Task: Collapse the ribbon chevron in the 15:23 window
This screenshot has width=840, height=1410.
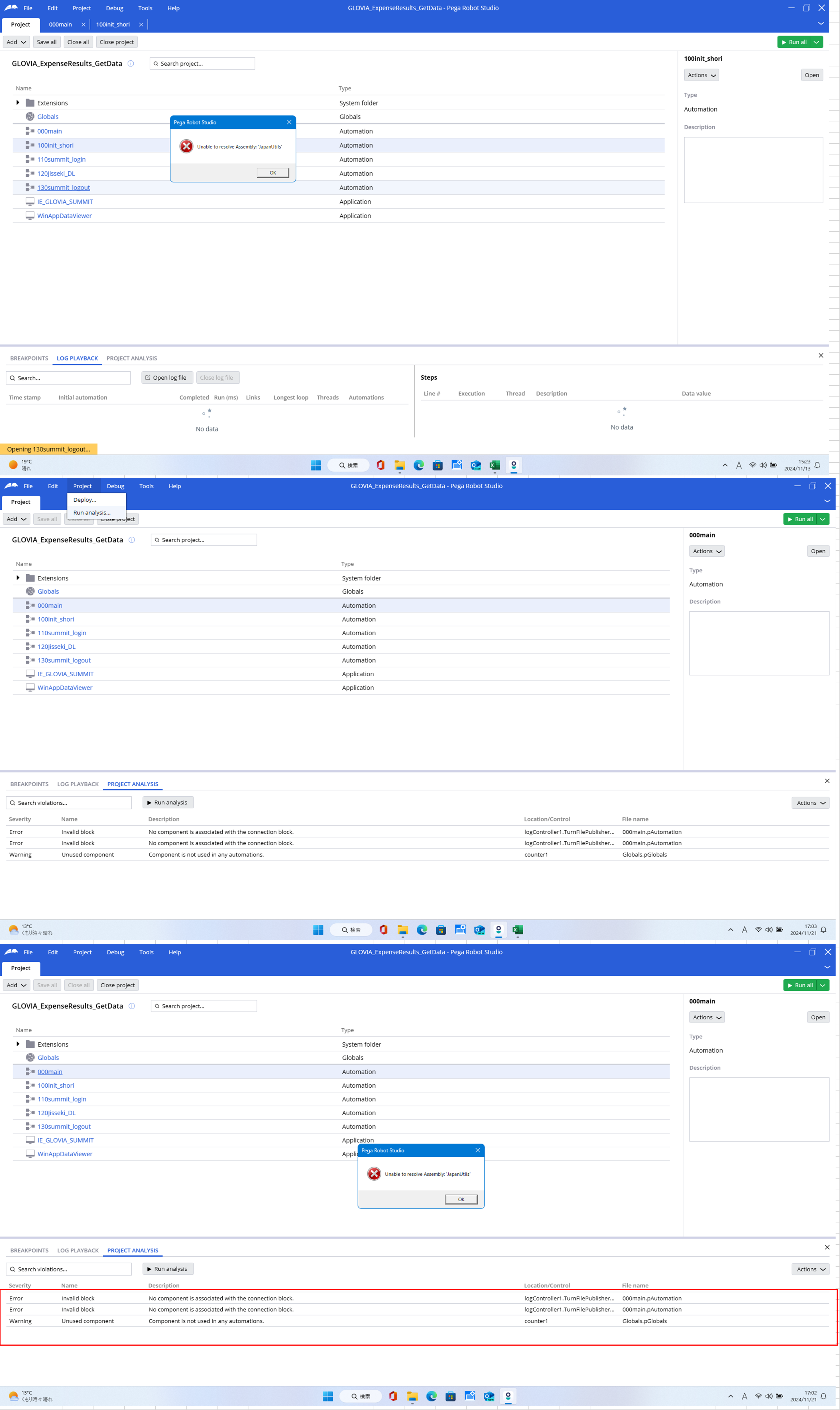Action: pos(821,24)
